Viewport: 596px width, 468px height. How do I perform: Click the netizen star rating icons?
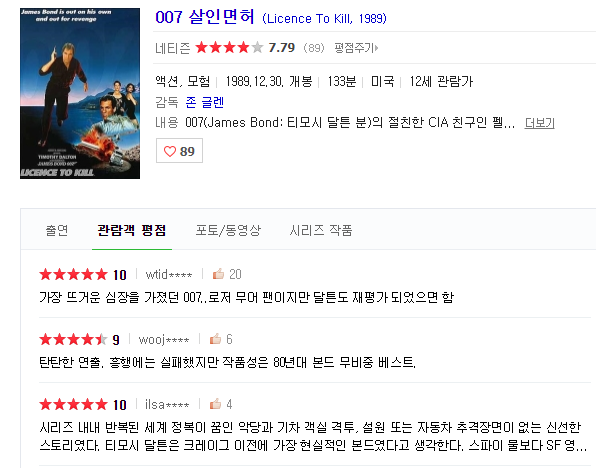point(229,48)
